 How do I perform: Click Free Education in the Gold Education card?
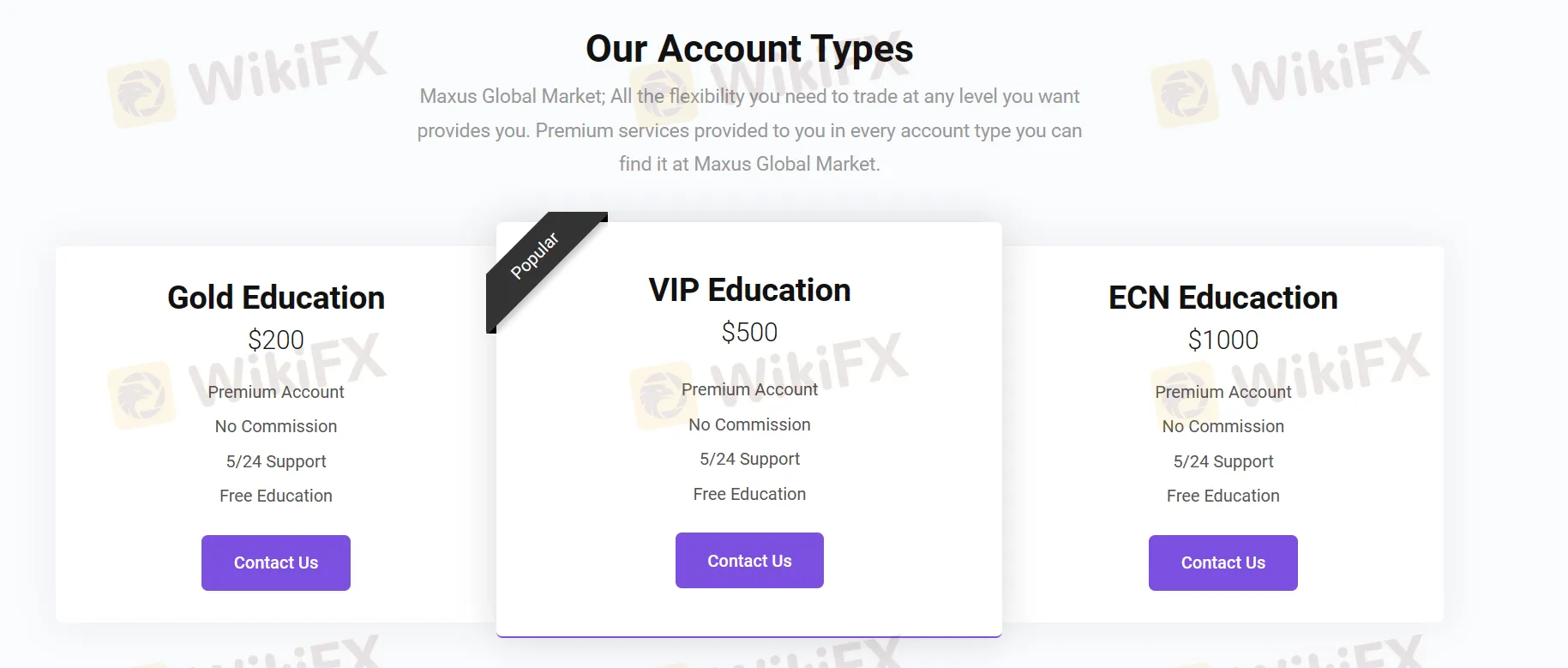pyautogui.click(x=276, y=496)
